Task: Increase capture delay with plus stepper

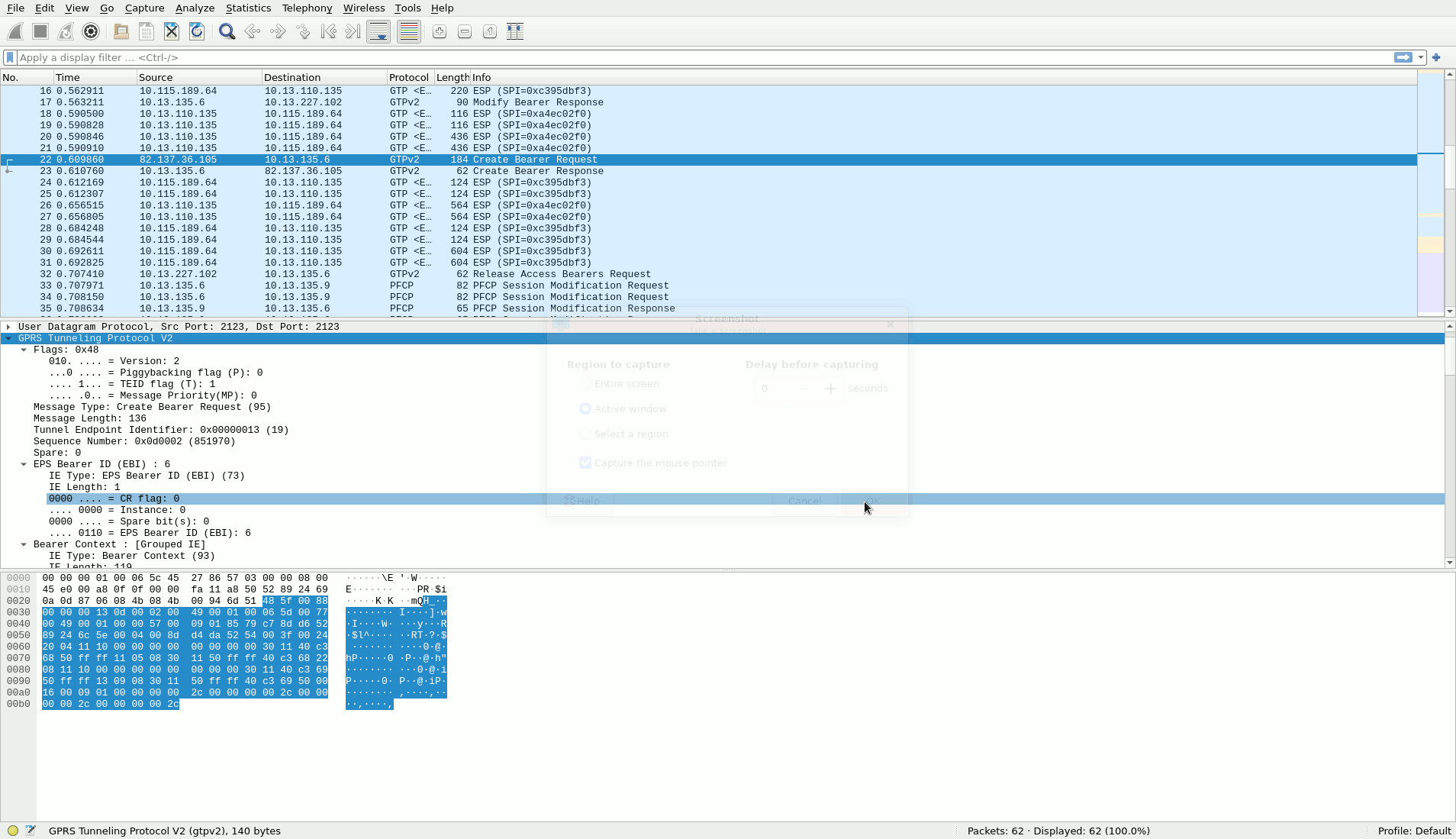Action: click(831, 389)
